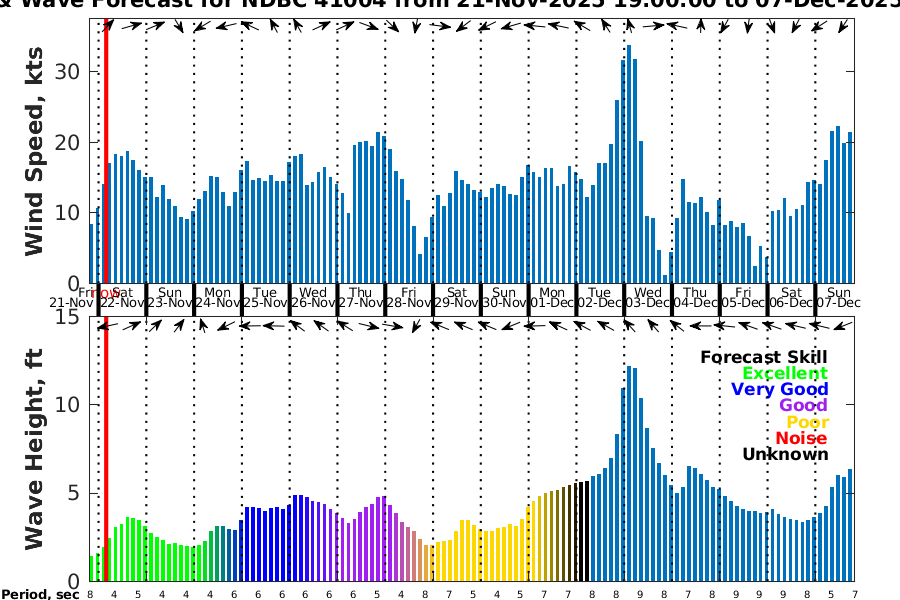The image size is (900, 600).
Task: Select the Thu 27-Nov date label
Action: pos(361,297)
